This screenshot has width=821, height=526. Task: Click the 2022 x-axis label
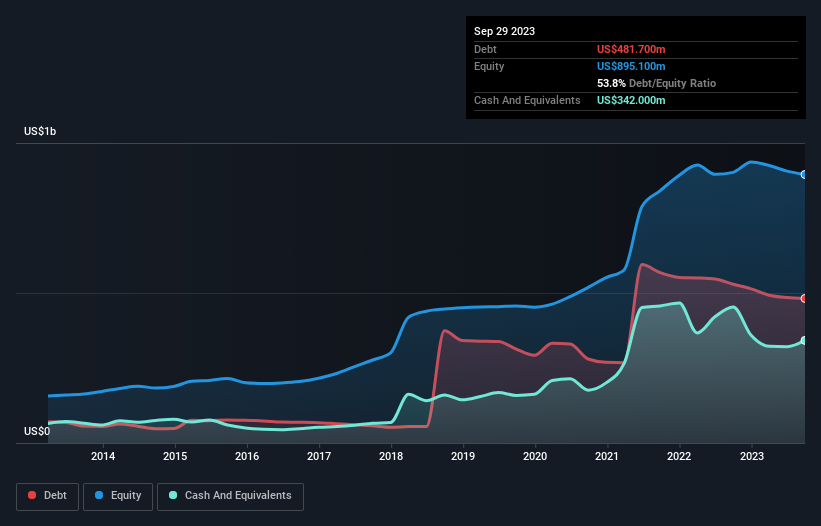tap(679, 456)
